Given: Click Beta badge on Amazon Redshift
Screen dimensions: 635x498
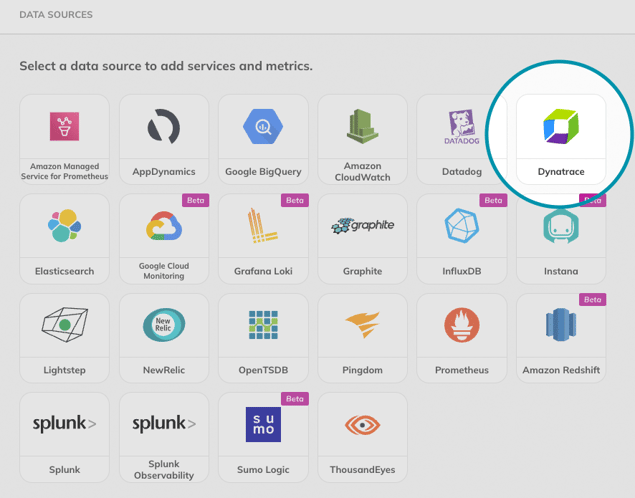Looking at the screenshot, I should [x=592, y=299].
